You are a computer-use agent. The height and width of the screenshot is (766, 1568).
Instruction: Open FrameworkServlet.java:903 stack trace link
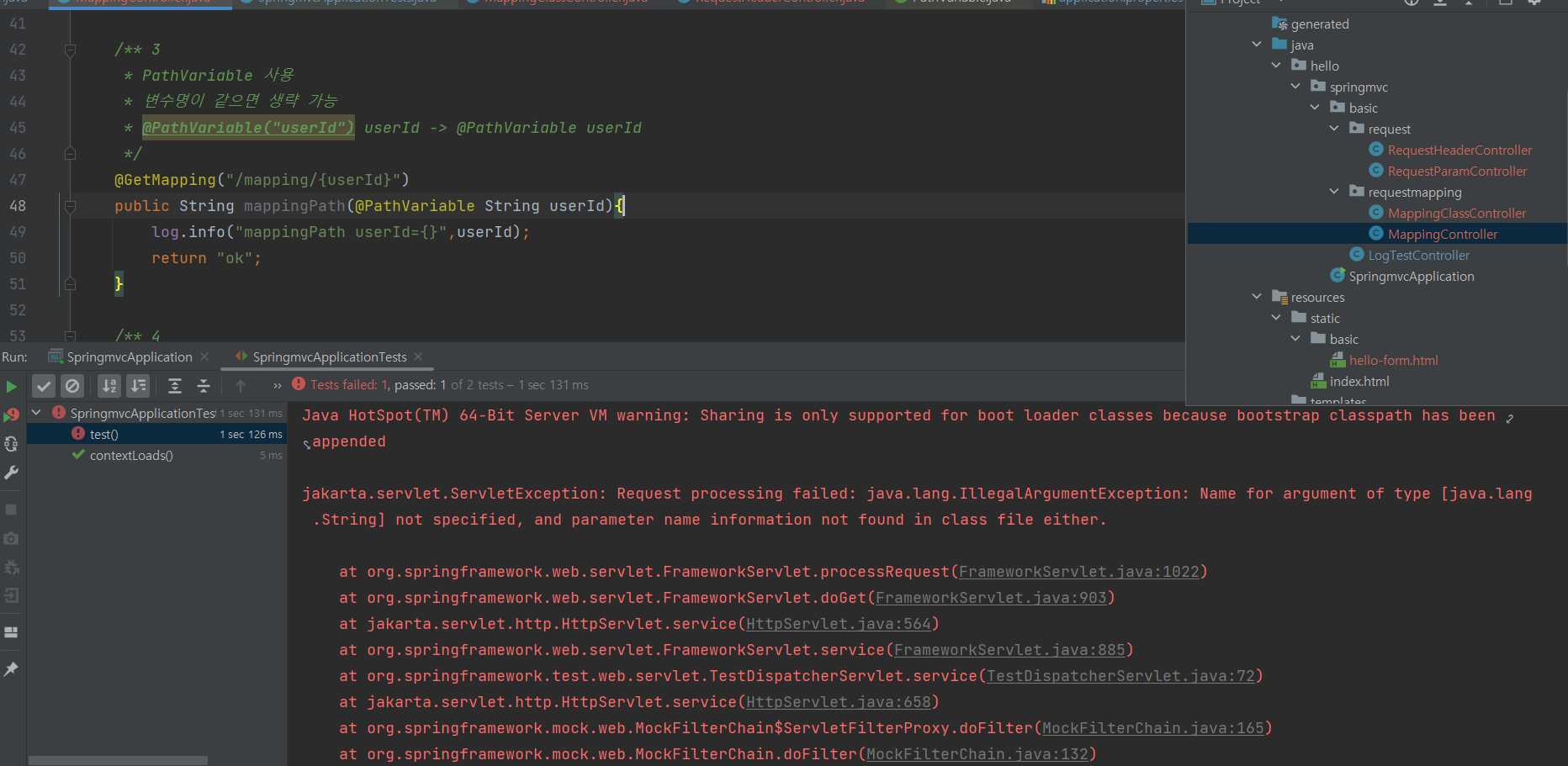991,598
